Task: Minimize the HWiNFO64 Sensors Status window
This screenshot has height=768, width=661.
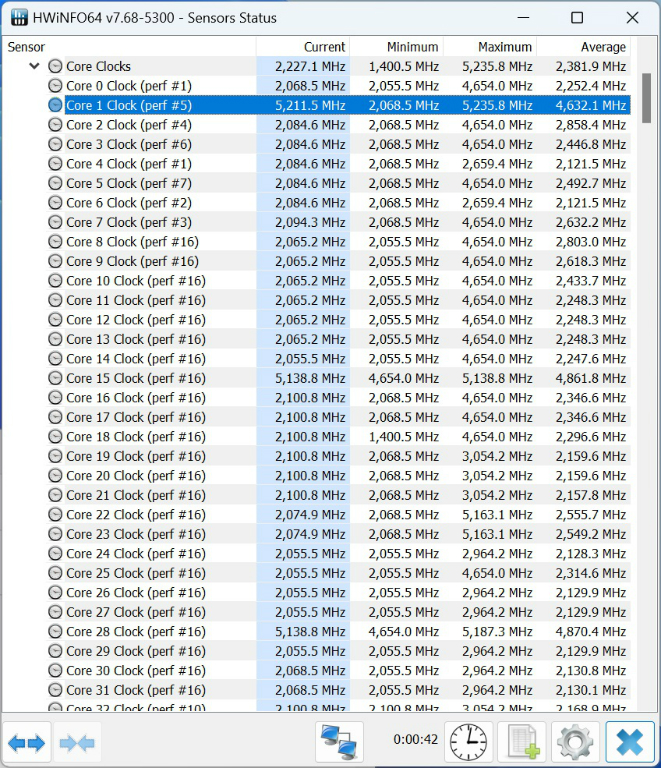Action: point(523,18)
